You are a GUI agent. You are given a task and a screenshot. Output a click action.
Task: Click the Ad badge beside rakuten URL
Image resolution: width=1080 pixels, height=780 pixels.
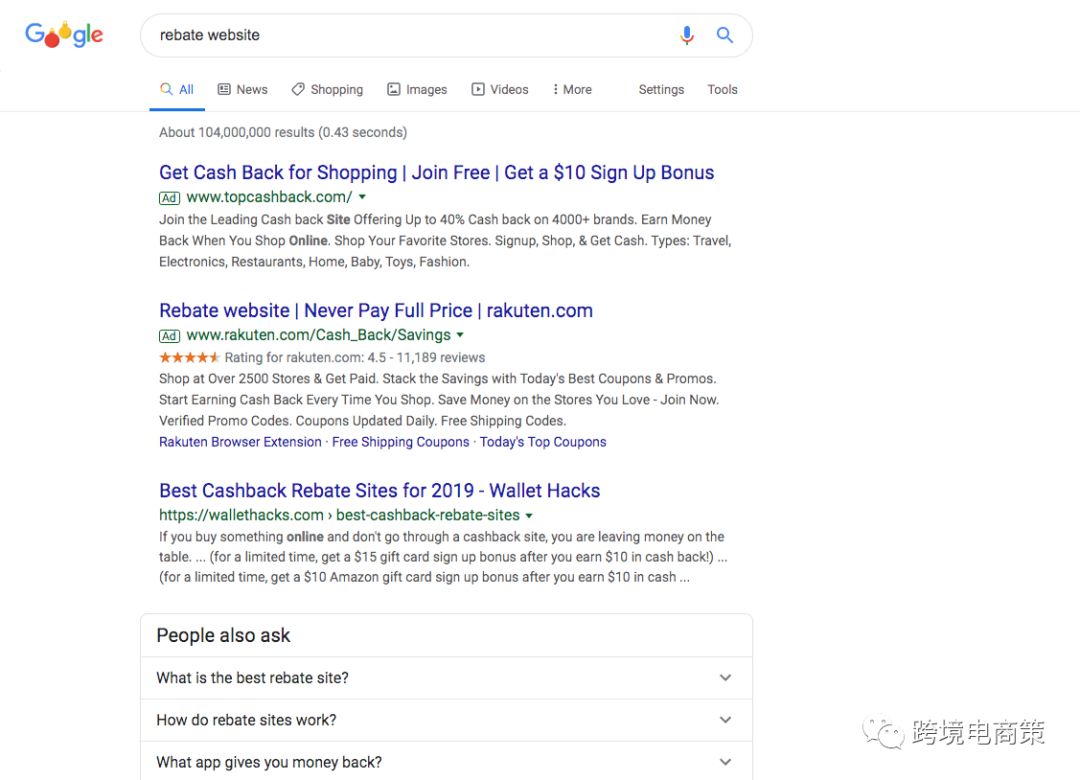click(170, 336)
